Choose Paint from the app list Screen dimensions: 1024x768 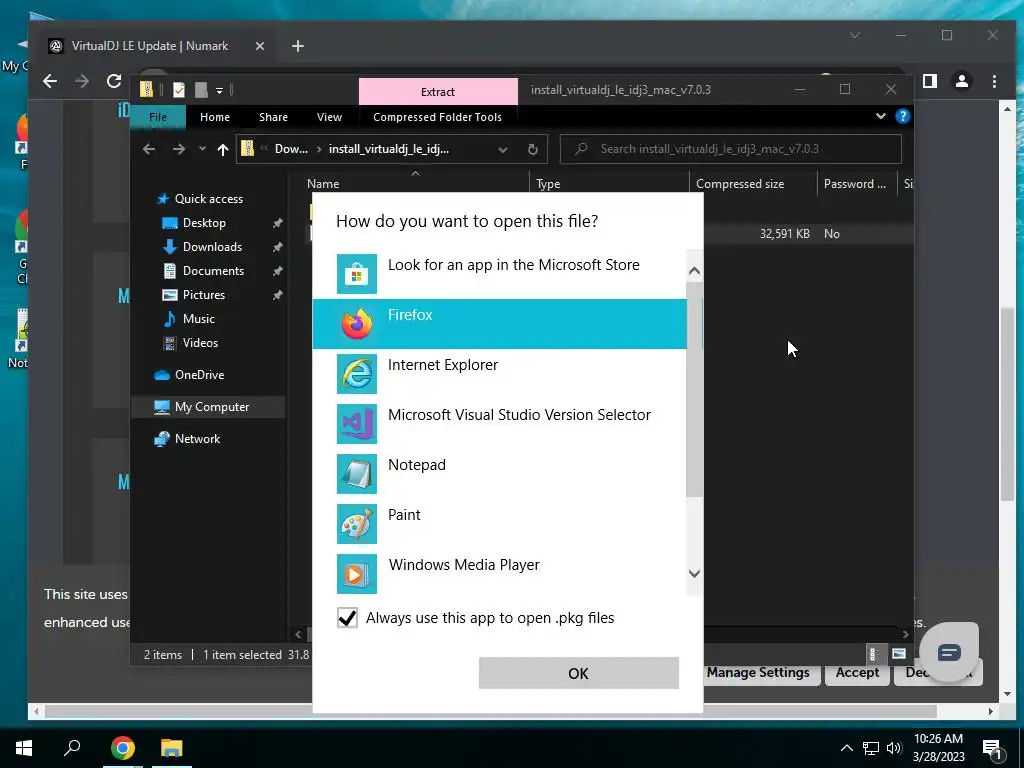pos(500,523)
